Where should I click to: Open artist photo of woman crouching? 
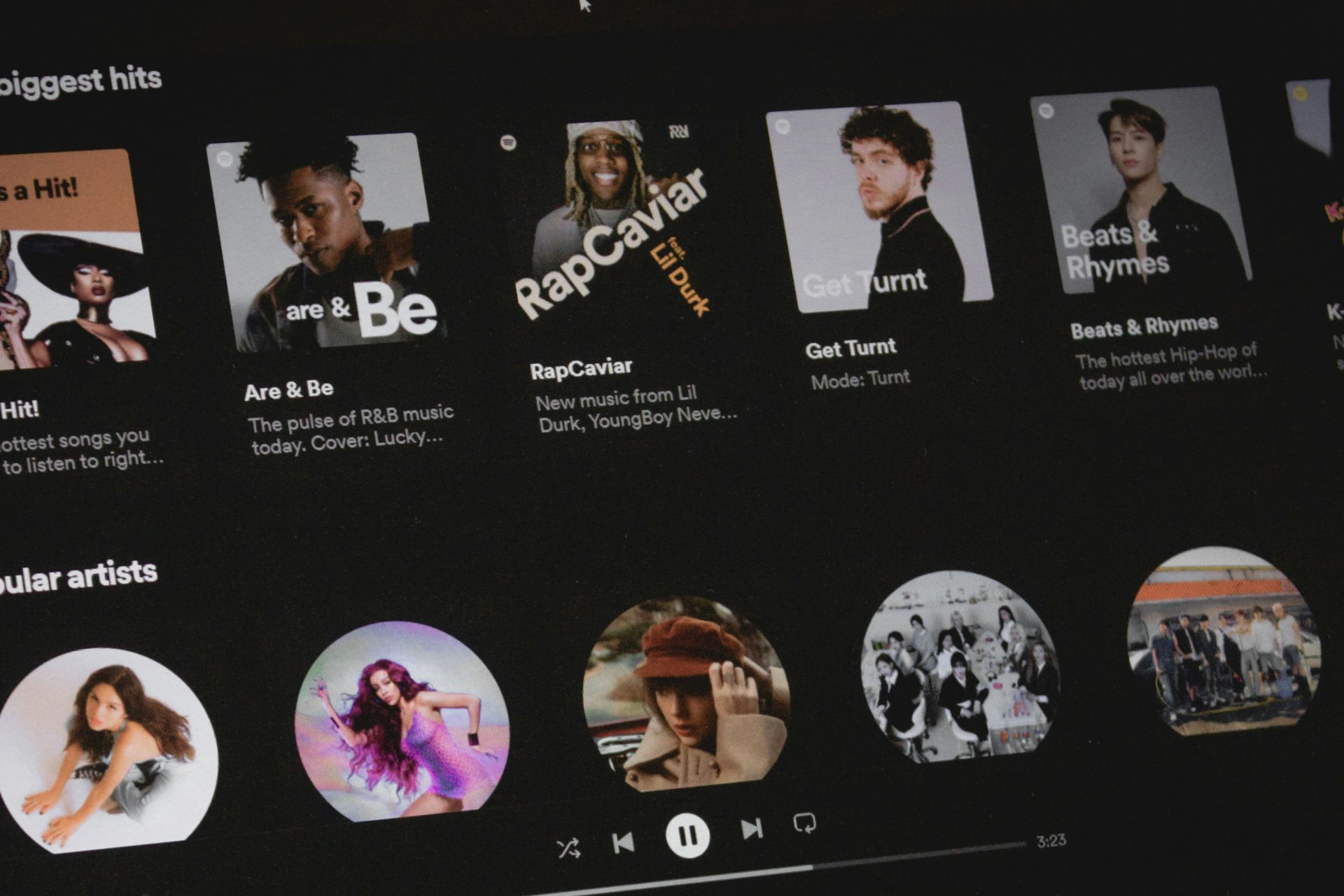pos(108,751)
